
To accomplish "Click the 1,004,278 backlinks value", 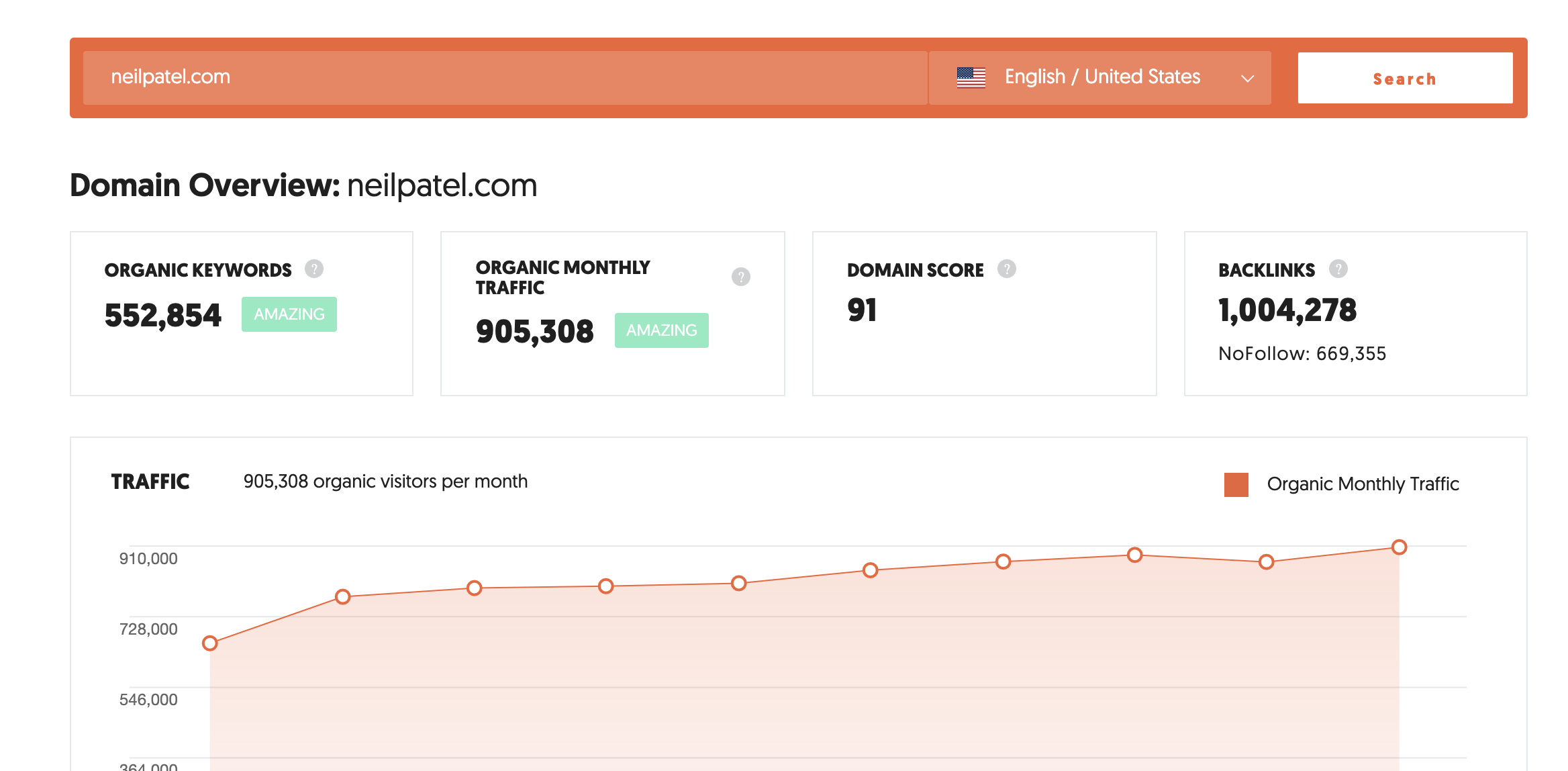I will click(x=1287, y=310).
